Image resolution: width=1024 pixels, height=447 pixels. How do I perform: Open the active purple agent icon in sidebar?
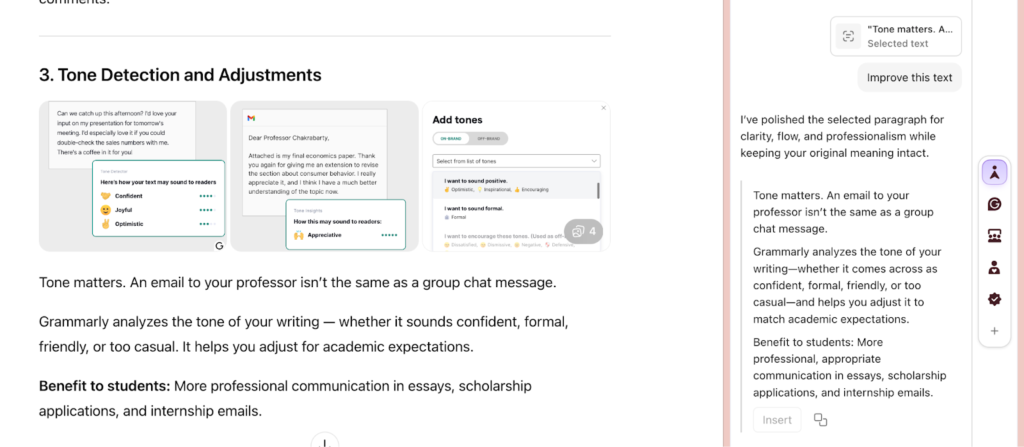(x=994, y=173)
